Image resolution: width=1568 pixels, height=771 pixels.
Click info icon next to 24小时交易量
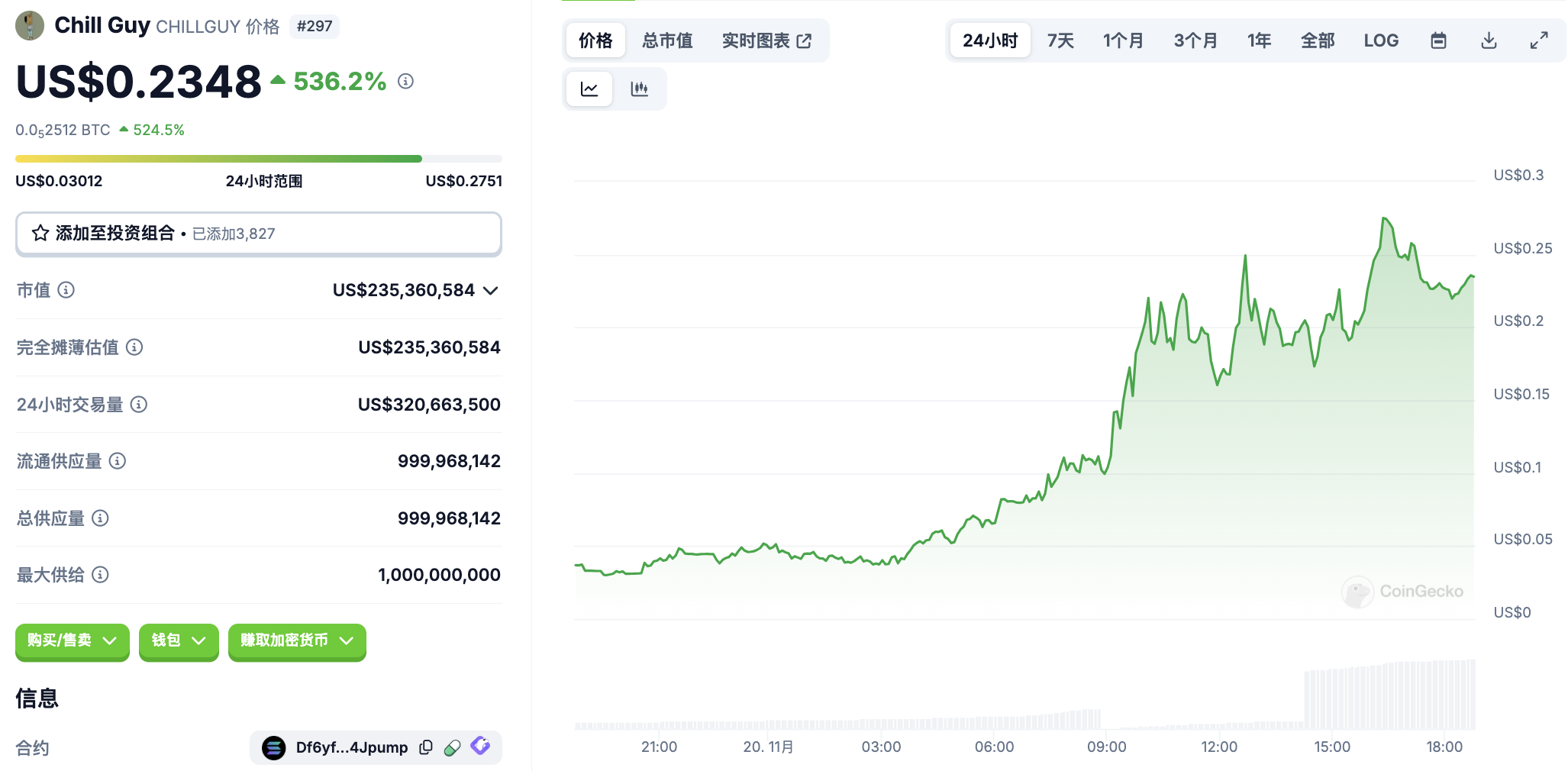(139, 405)
